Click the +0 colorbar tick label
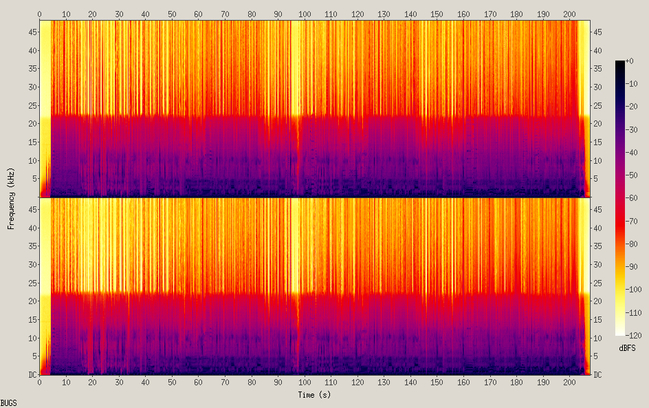The image size is (649, 408). 630,61
